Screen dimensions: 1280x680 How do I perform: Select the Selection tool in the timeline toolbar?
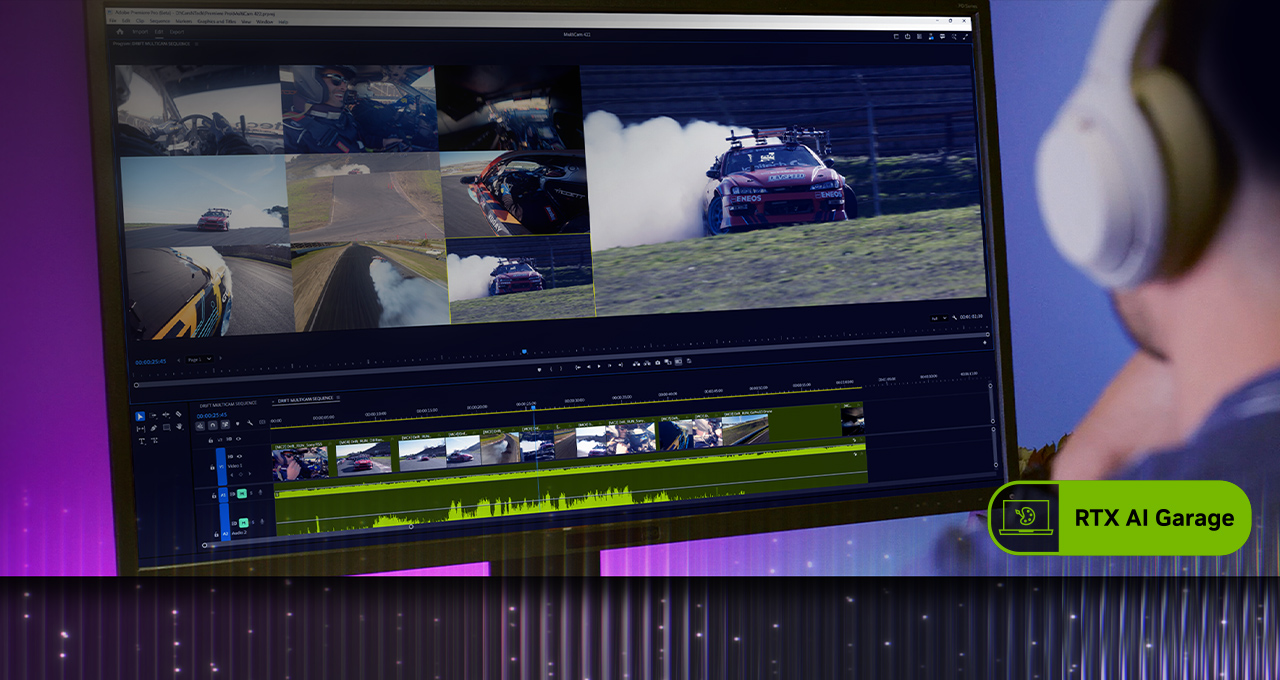pos(140,417)
